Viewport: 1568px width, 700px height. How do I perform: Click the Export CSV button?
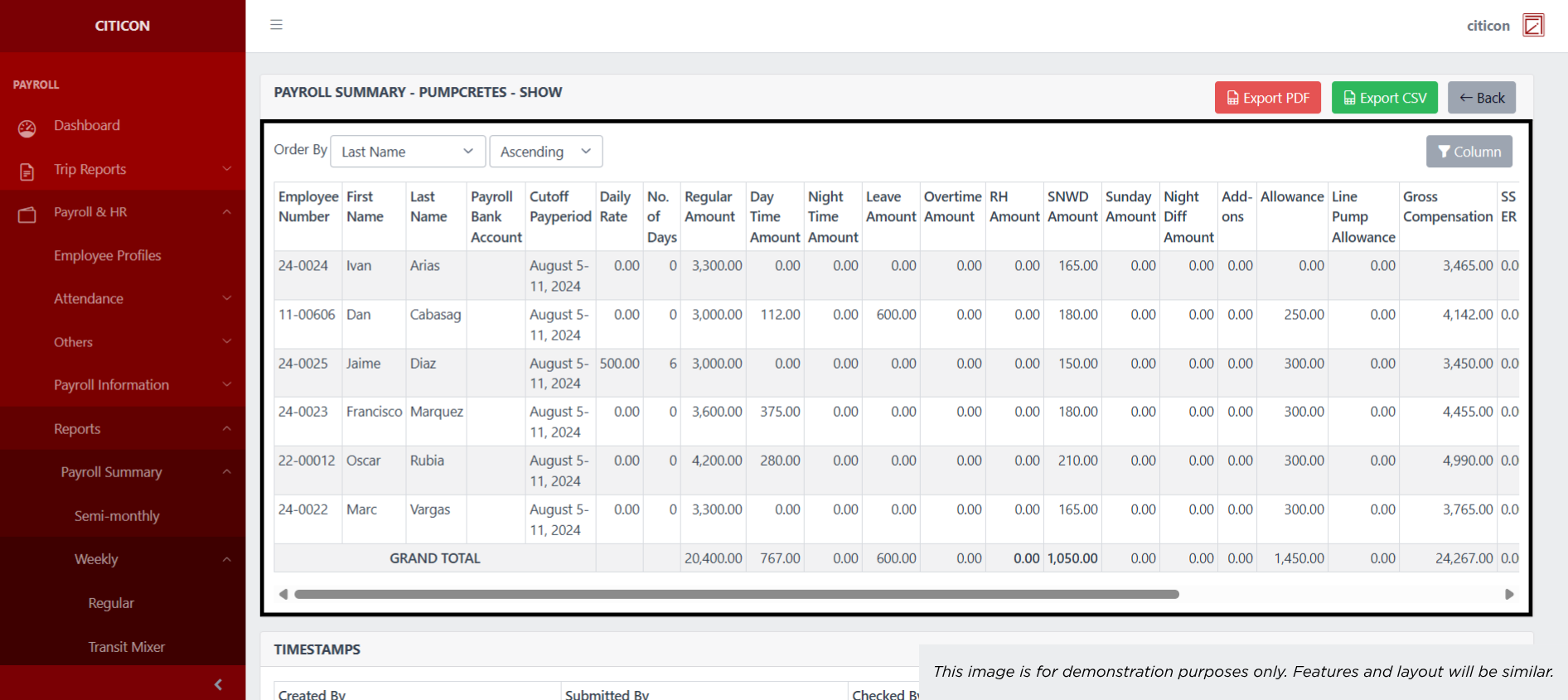point(1384,98)
